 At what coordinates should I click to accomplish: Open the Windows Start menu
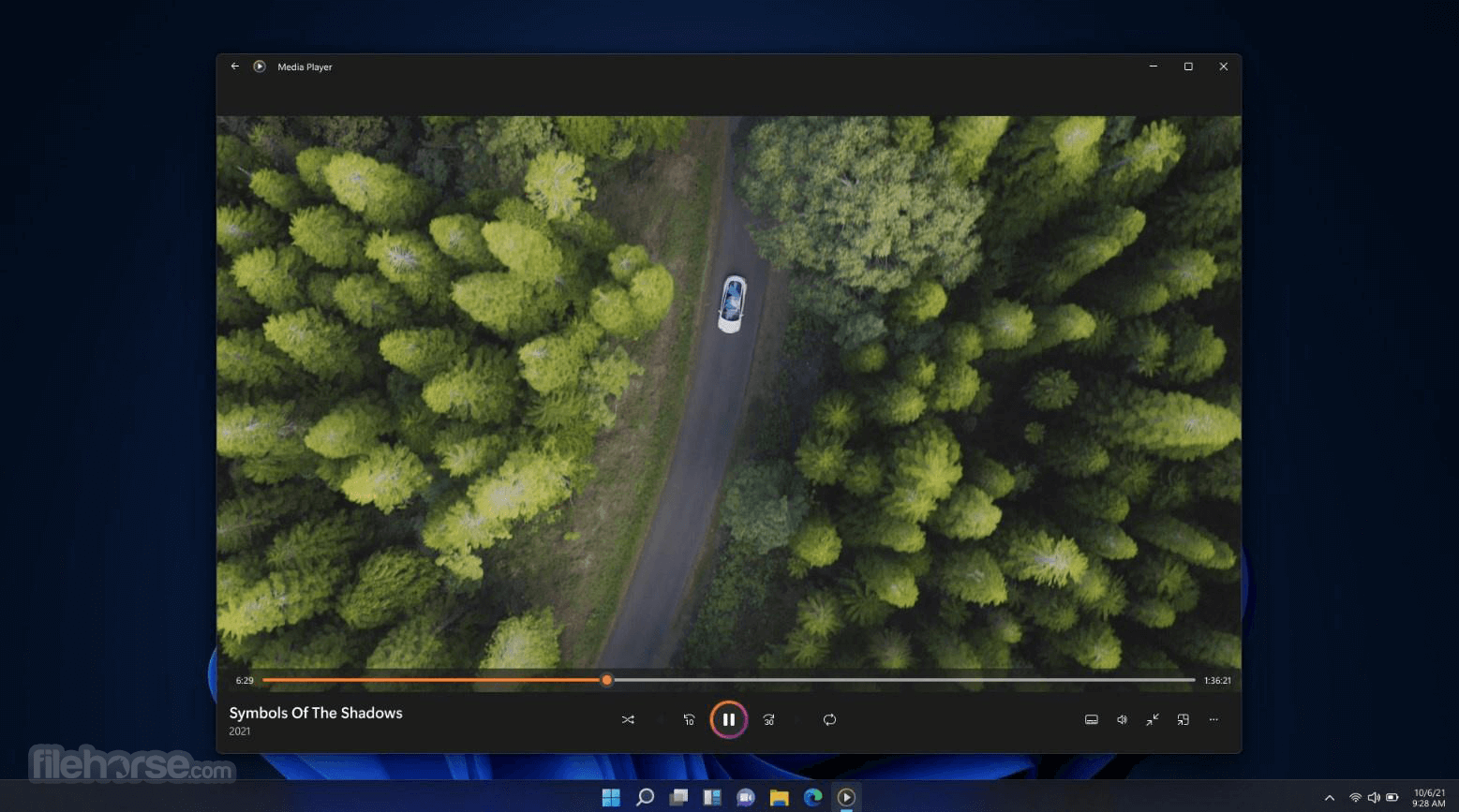(611, 797)
